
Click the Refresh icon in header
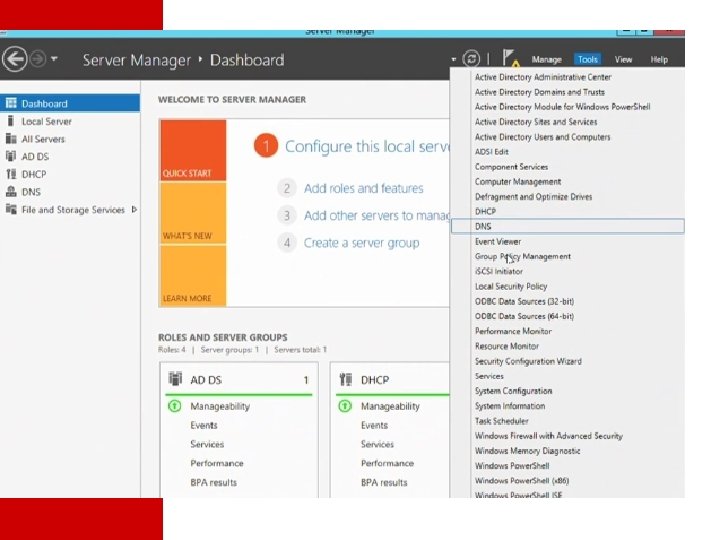click(x=471, y=59)
